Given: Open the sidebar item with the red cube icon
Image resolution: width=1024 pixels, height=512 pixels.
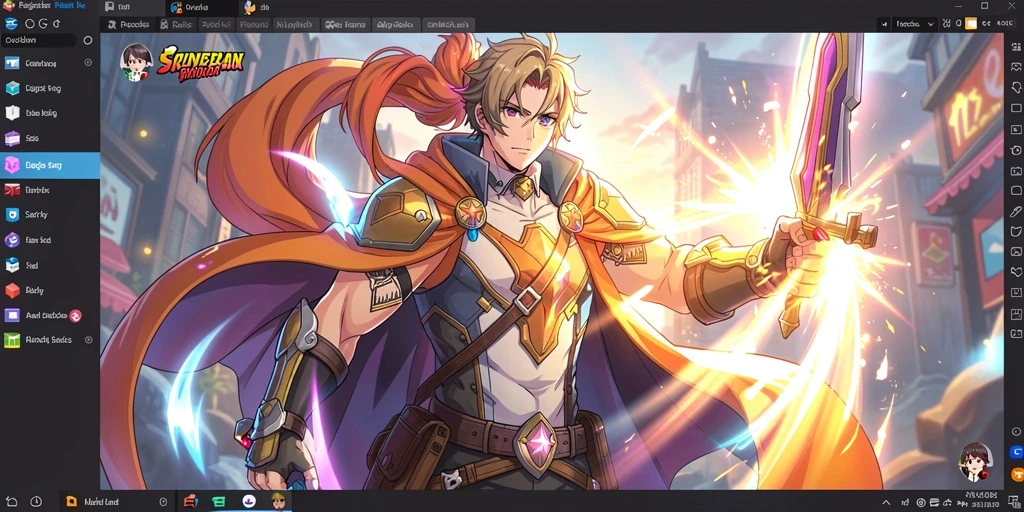Looking at the screenshot, I should click(x=50, y=290).
